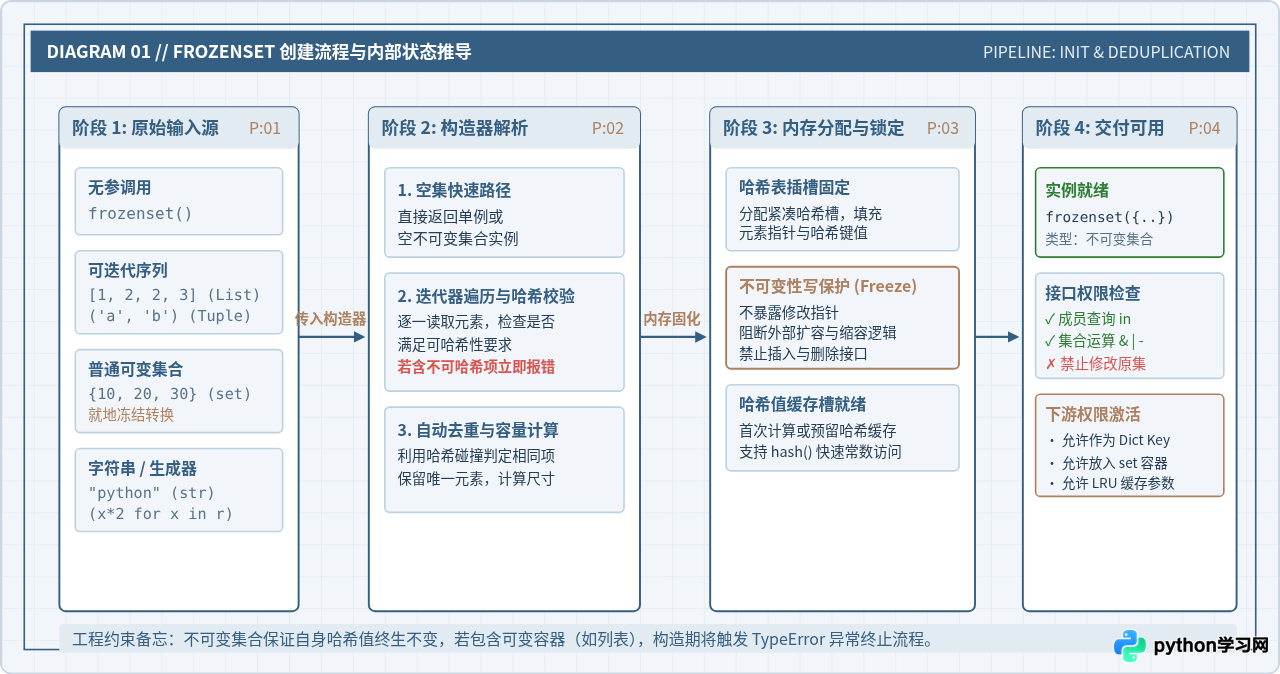Select the green "实例就绪" card title
This screenshot has width=1280, height=674.
point(1077,191)
